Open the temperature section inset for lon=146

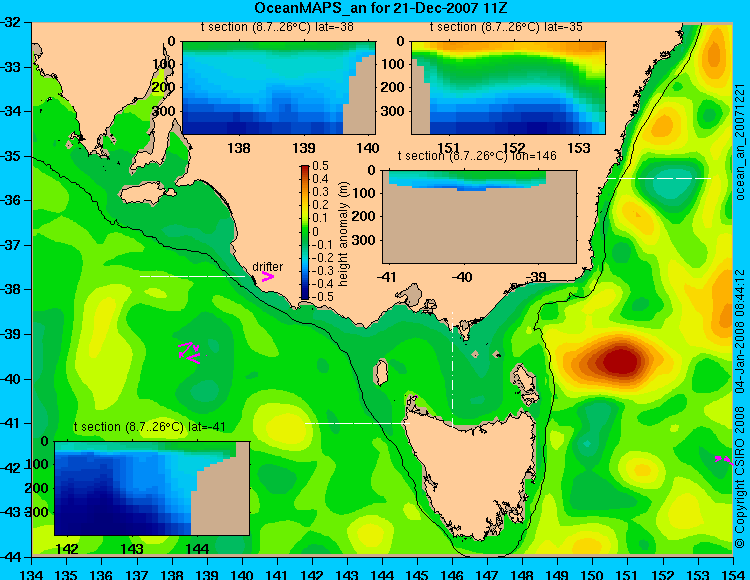[479, 217]
